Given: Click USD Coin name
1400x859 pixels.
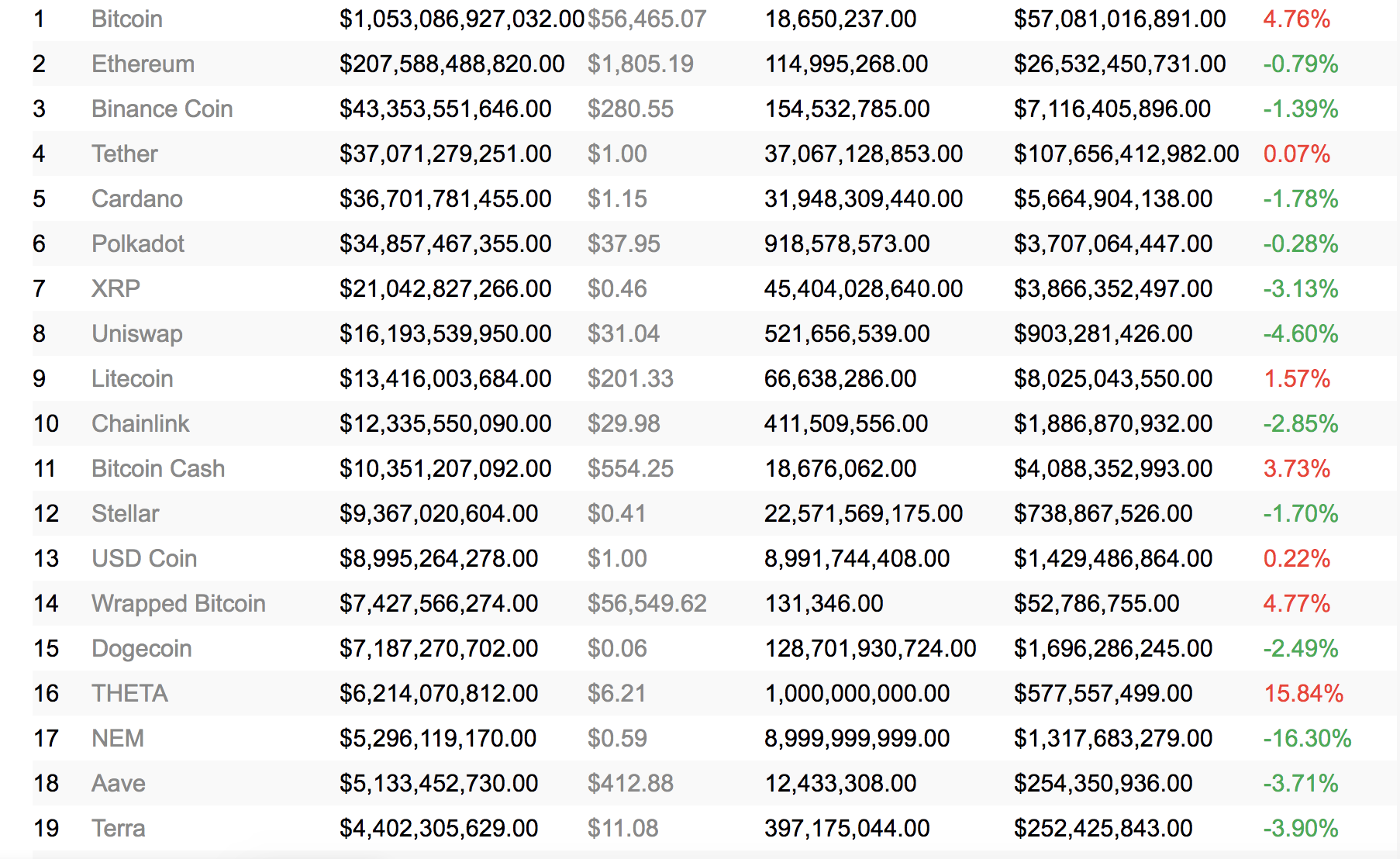Looking at the screenshot, I should pyautogui.click(x=144, y=558).
